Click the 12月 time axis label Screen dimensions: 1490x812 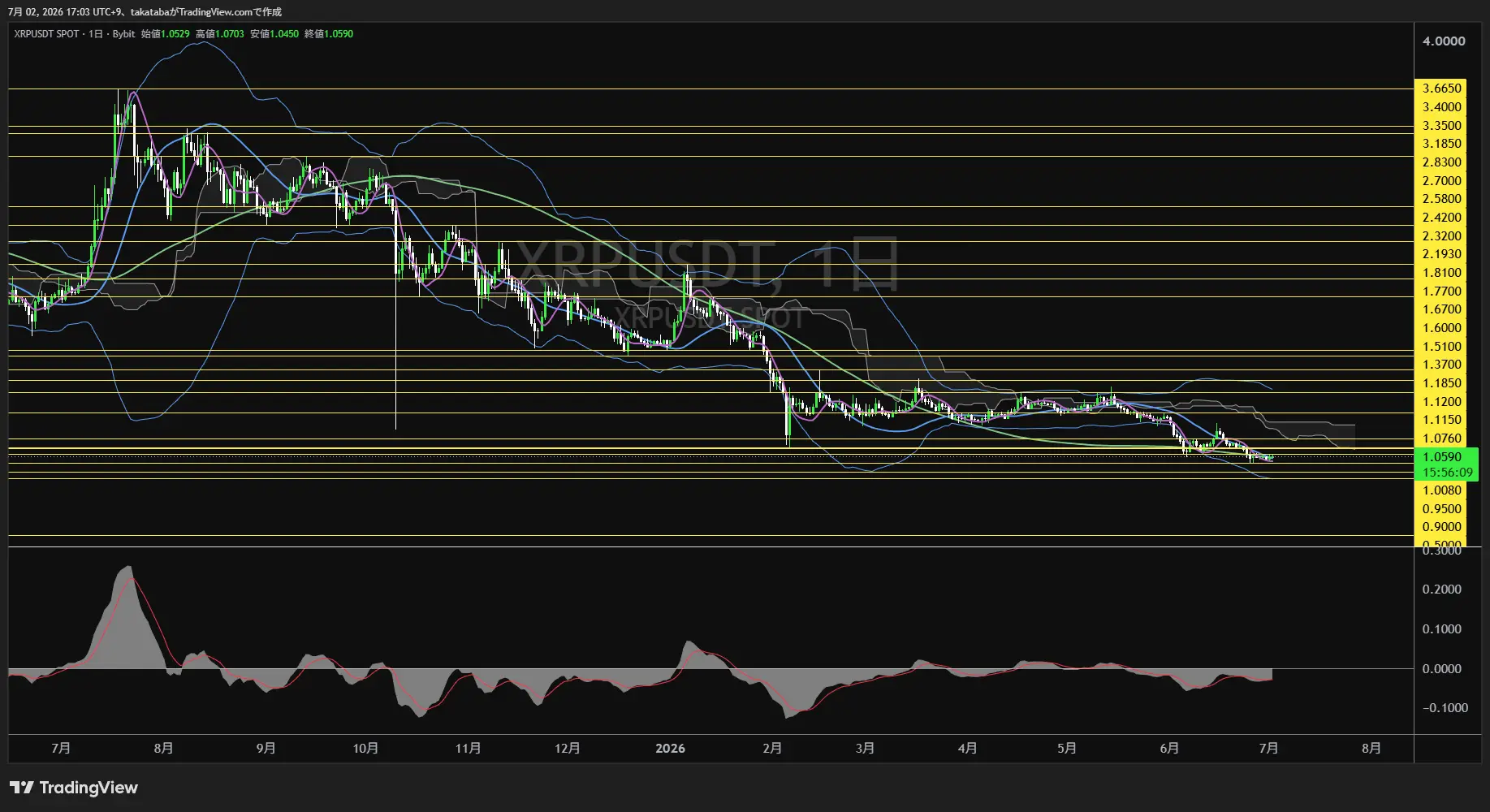pos(567,749)
